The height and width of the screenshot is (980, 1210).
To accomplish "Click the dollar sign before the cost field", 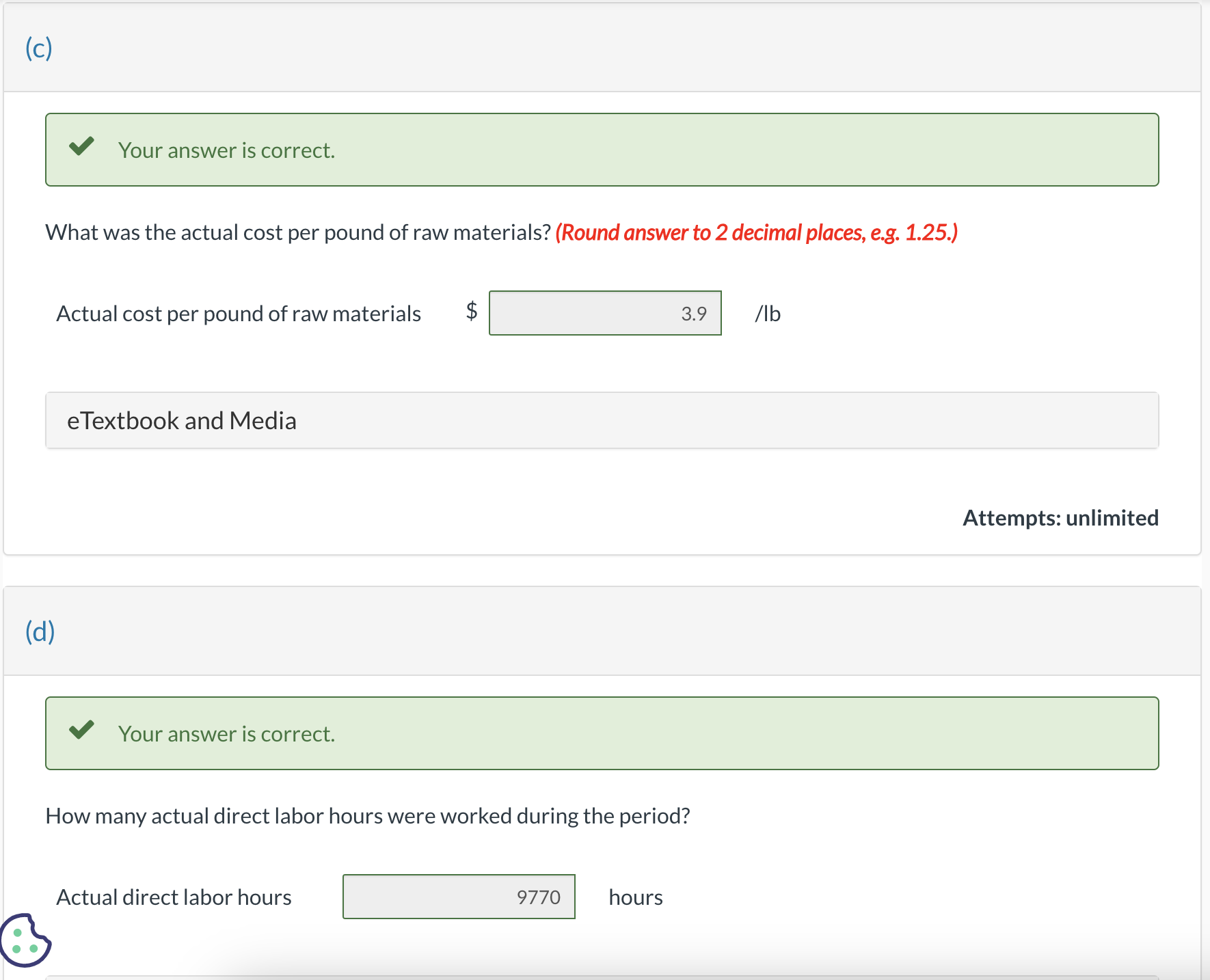I will click(x=472, y=311).
